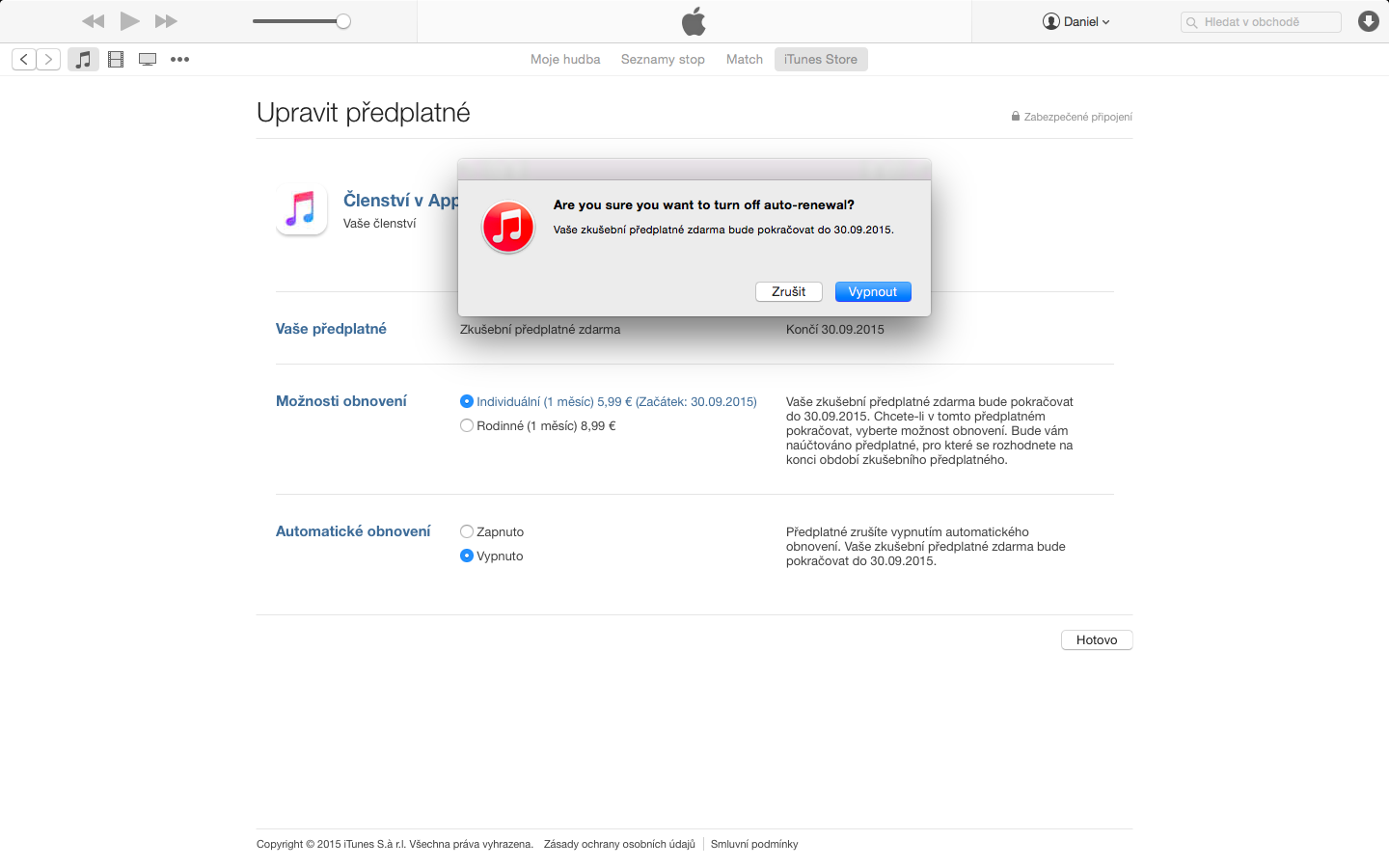Switch to the Movies library icon
This screenshot has height=868, width=1389.
[x=116, y=59]
